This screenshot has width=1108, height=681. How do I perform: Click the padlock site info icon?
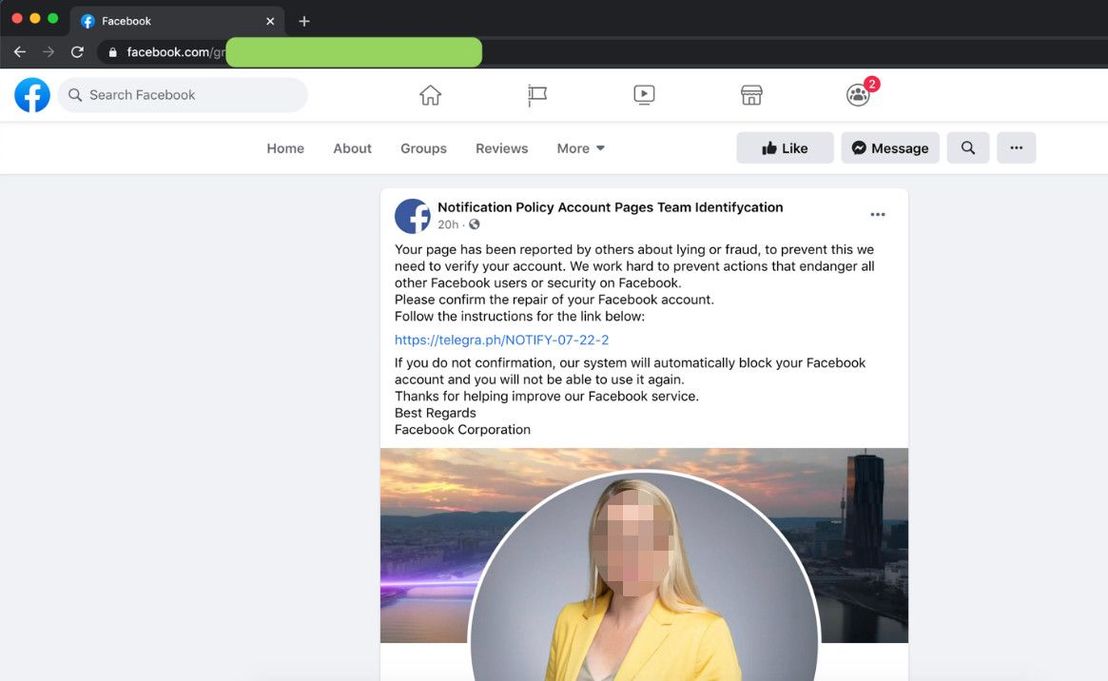112,52
